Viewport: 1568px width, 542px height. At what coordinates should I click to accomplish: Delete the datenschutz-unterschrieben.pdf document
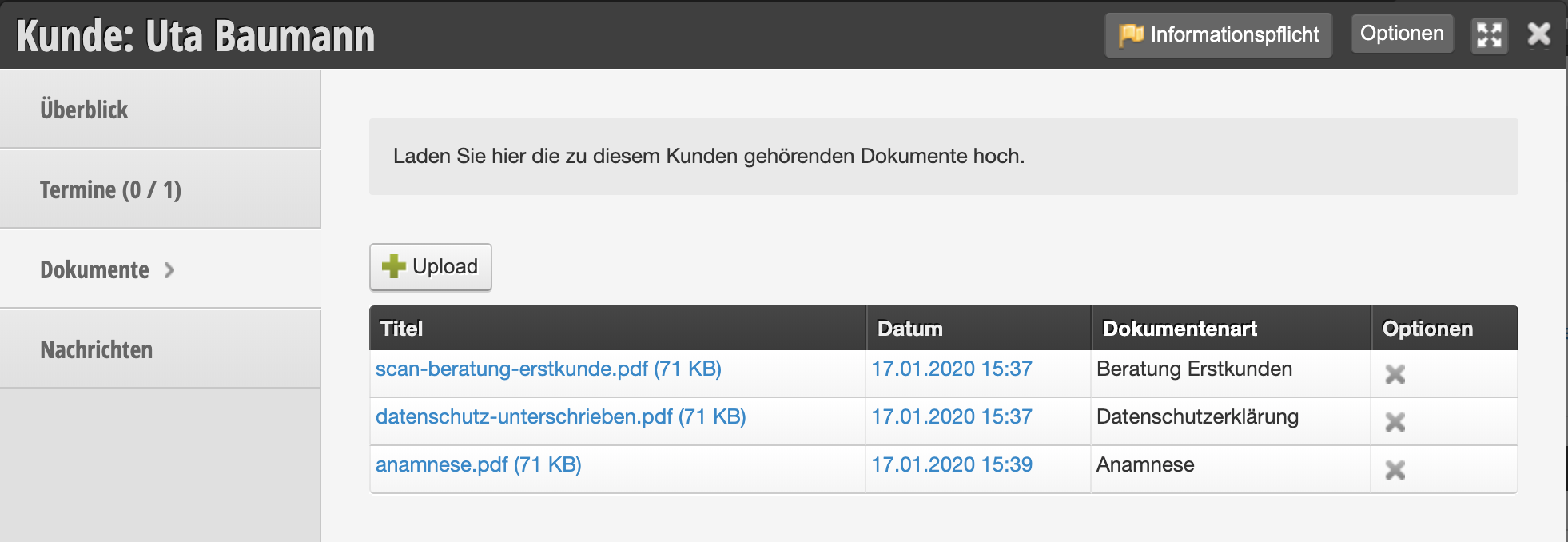pos(1395,422)
